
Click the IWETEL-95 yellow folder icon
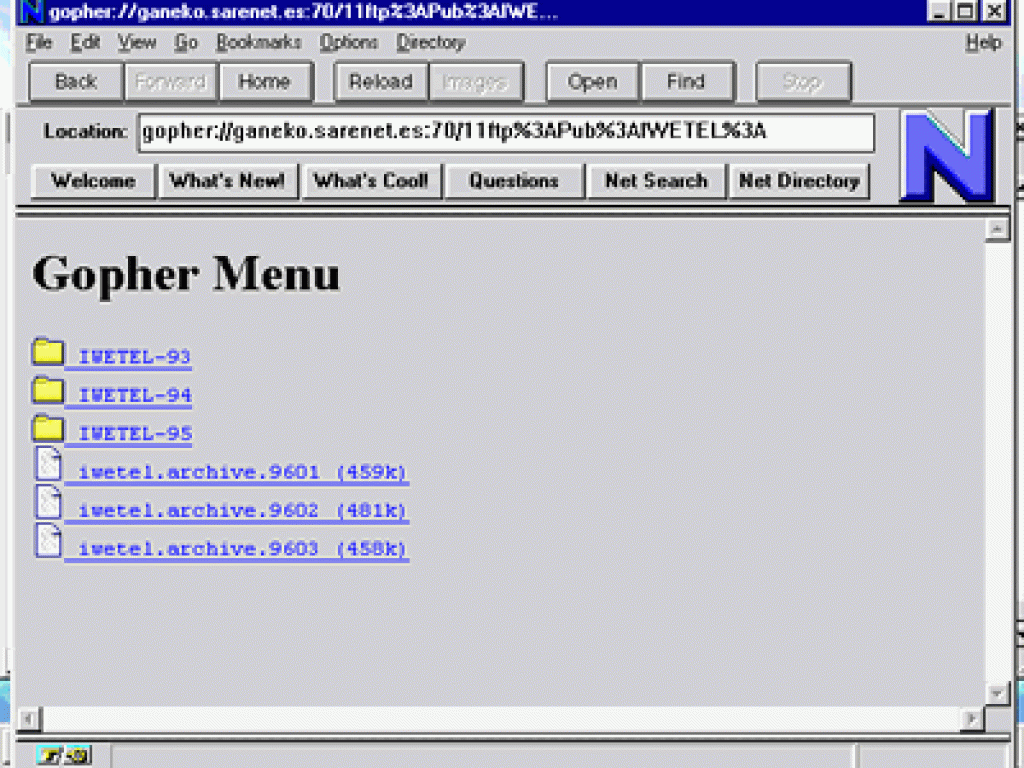[47, 428]
